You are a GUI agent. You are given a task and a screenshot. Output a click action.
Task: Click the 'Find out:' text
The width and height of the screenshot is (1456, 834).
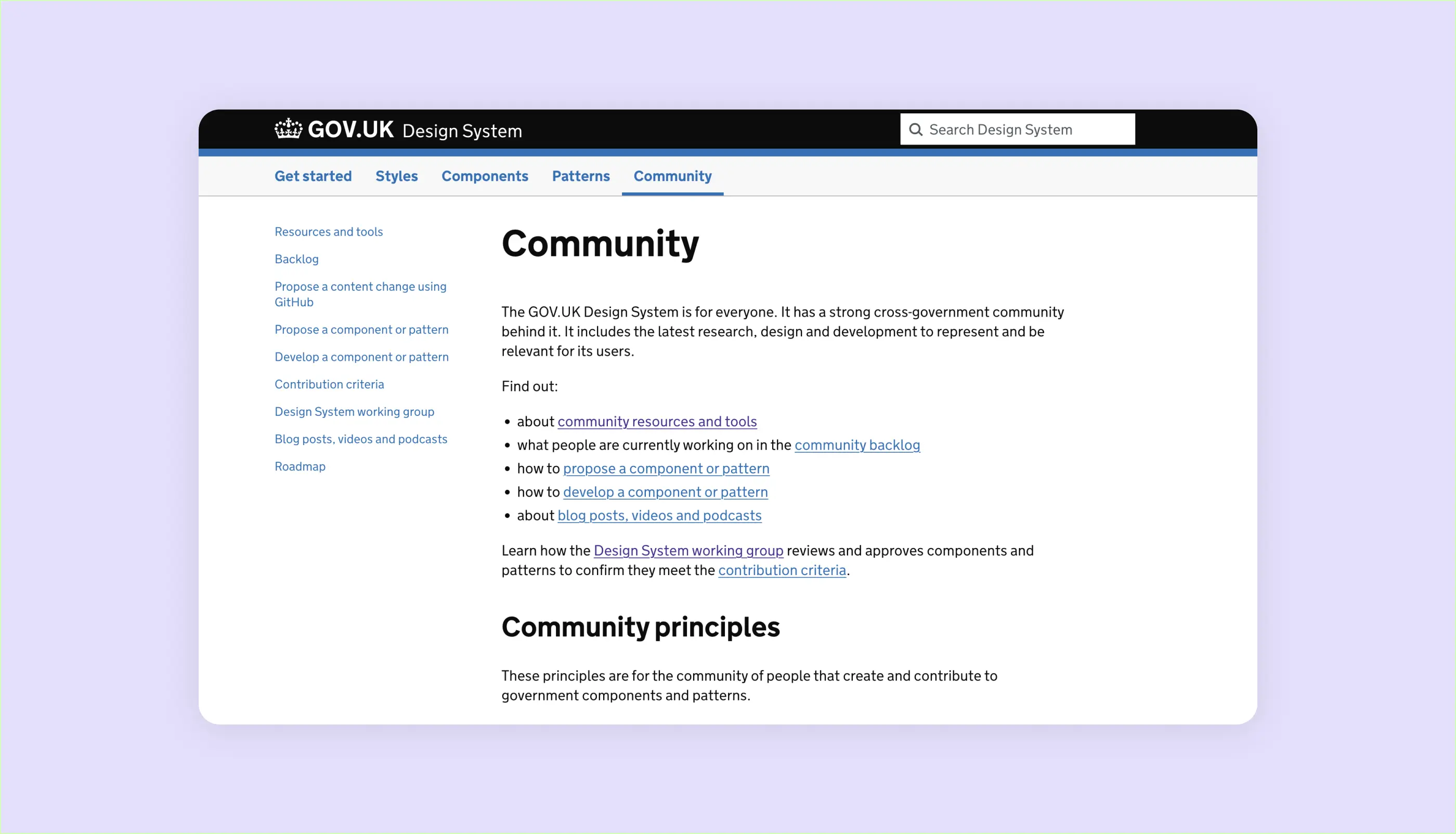pyautogui.click(x=529, y=387)
